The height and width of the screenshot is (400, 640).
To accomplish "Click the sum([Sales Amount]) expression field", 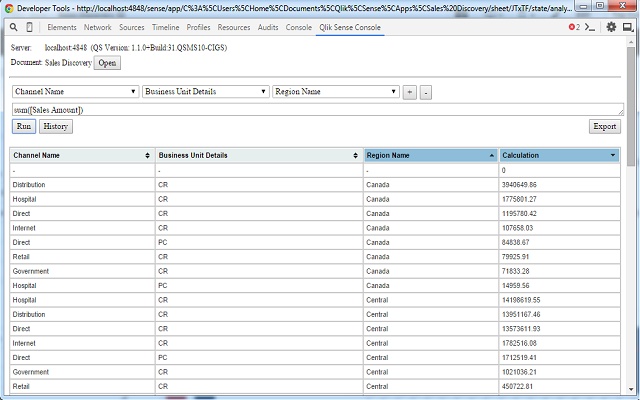I will coord(318,110).
